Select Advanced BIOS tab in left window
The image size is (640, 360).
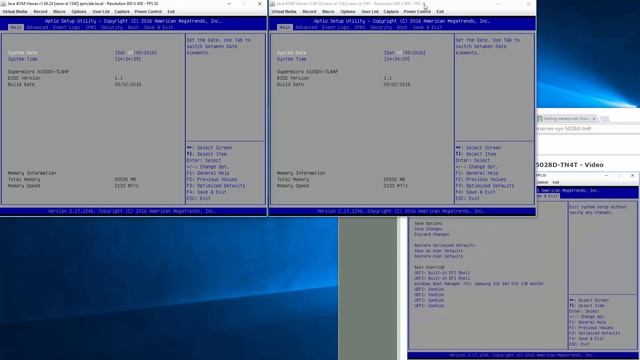pyautogui.click(x=37, y=27)
